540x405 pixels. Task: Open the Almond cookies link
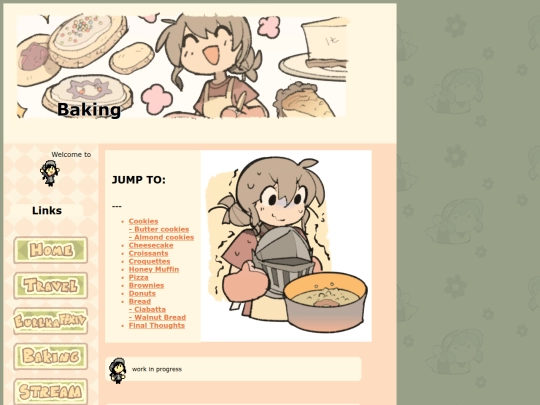161,237
